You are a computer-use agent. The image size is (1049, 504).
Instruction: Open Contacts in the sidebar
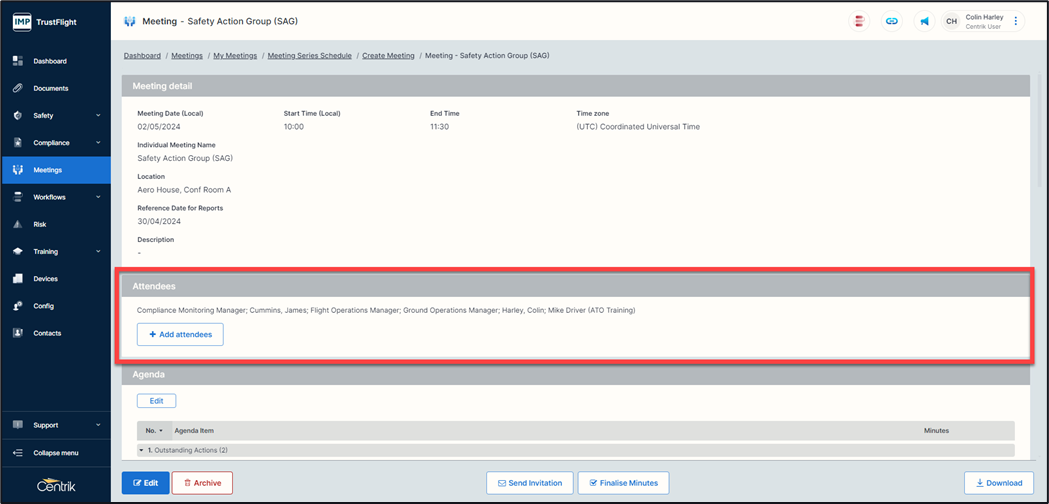tap(47, 333)
